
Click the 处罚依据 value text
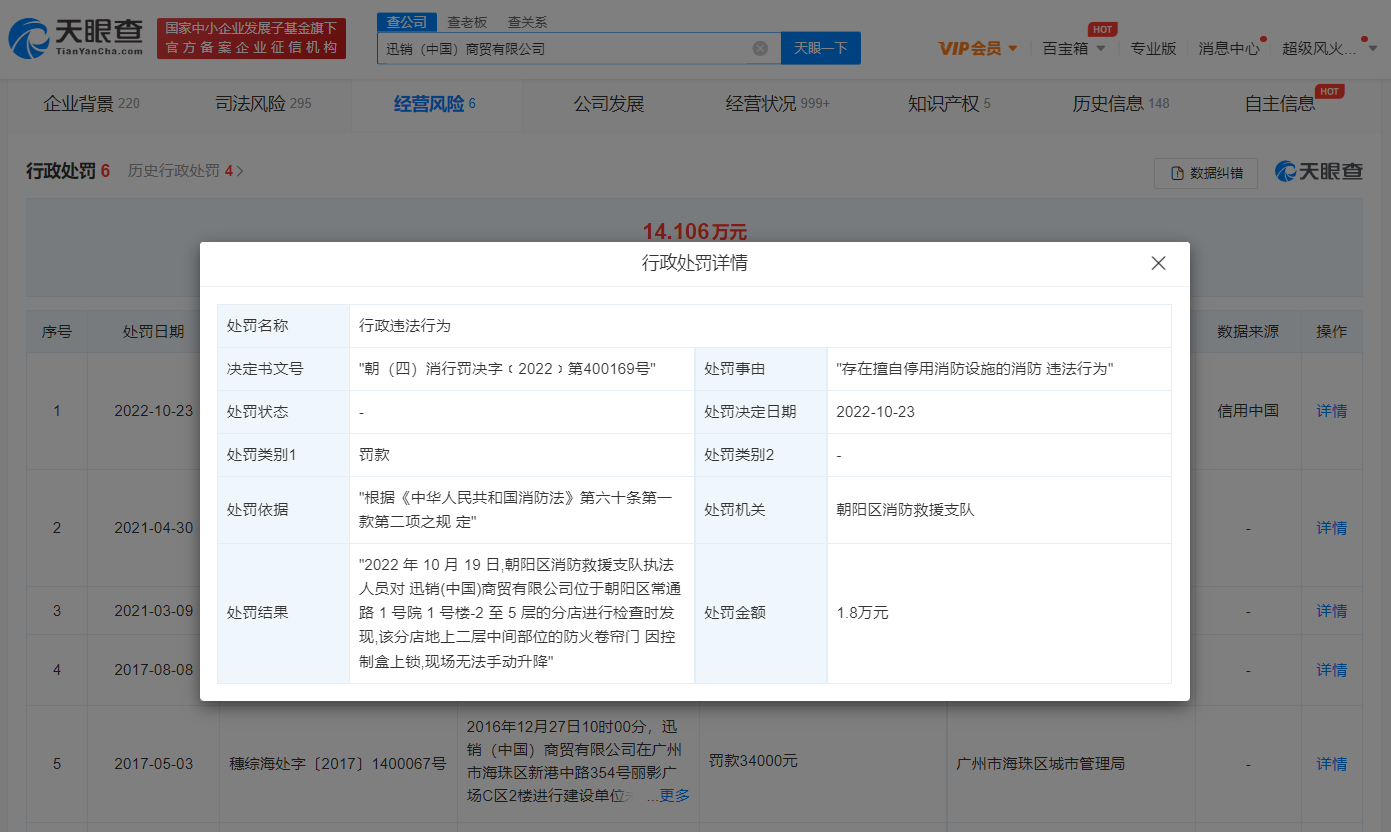point(517,510)
